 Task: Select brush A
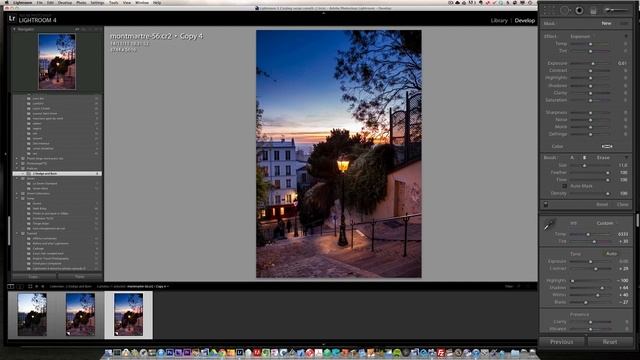(572, 158)
